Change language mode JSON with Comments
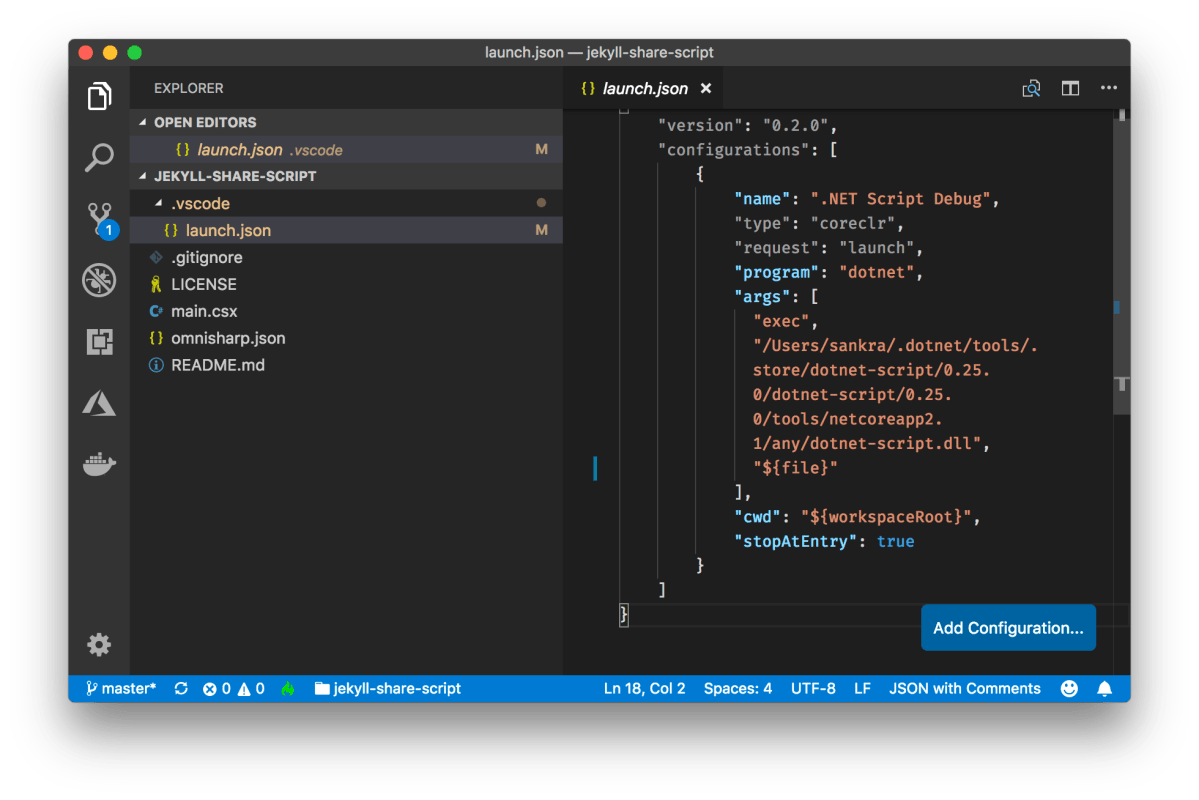The image size is (1199, 800). (964, 688)
